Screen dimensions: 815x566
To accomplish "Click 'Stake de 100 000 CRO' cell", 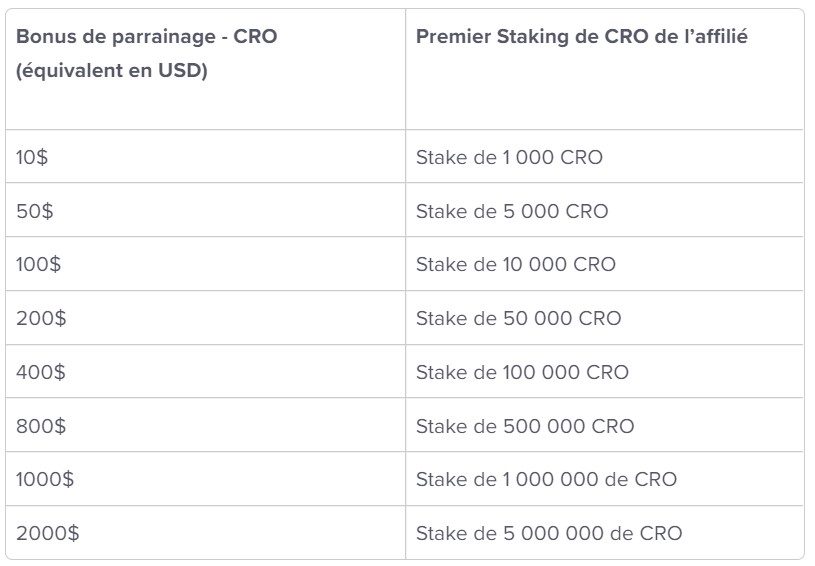I will point(604,372).
